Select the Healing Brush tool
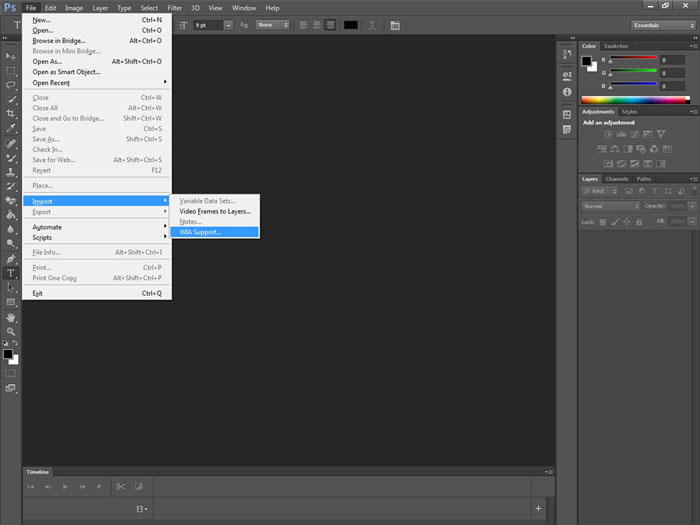Screen dimensions: 700x525 [x=11, y=143]
